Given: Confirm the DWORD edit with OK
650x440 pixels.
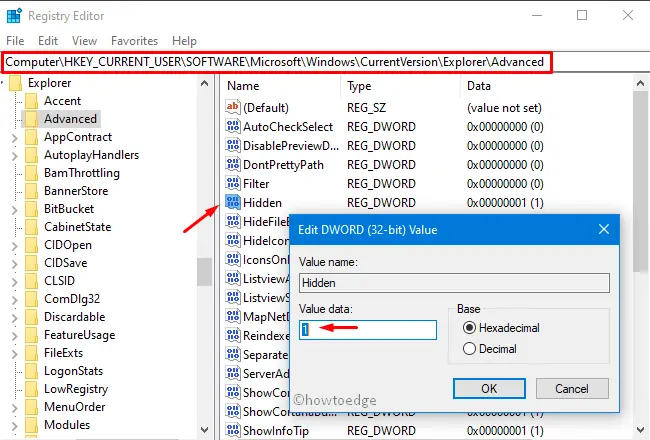Looking at the screenshot, I should pyautogui.click(x=489, y=387).
